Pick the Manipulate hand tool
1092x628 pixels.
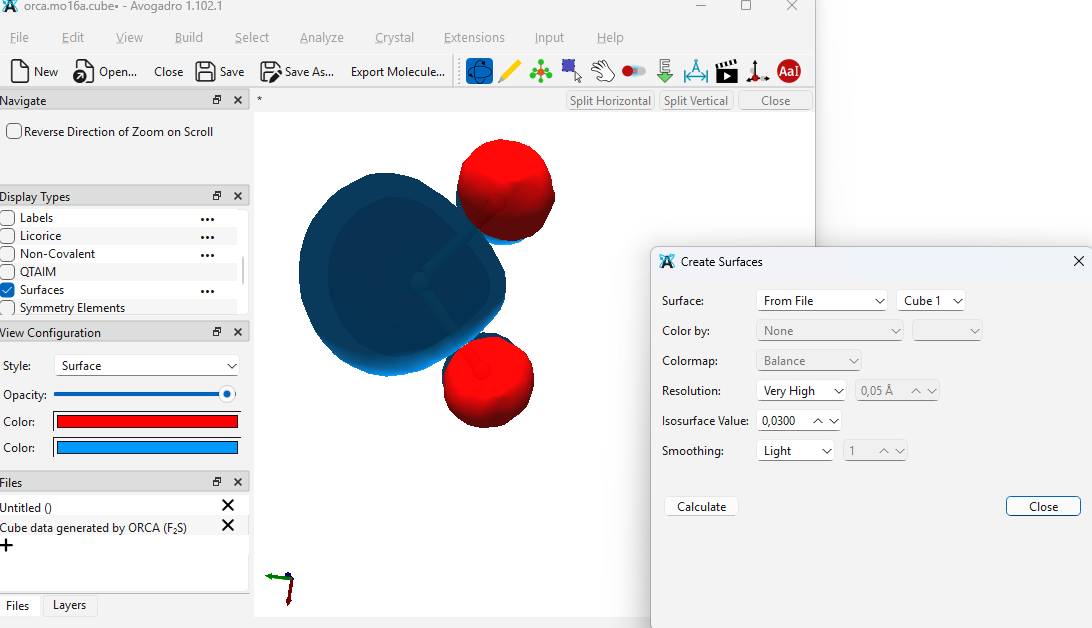[x=602, y=71]
